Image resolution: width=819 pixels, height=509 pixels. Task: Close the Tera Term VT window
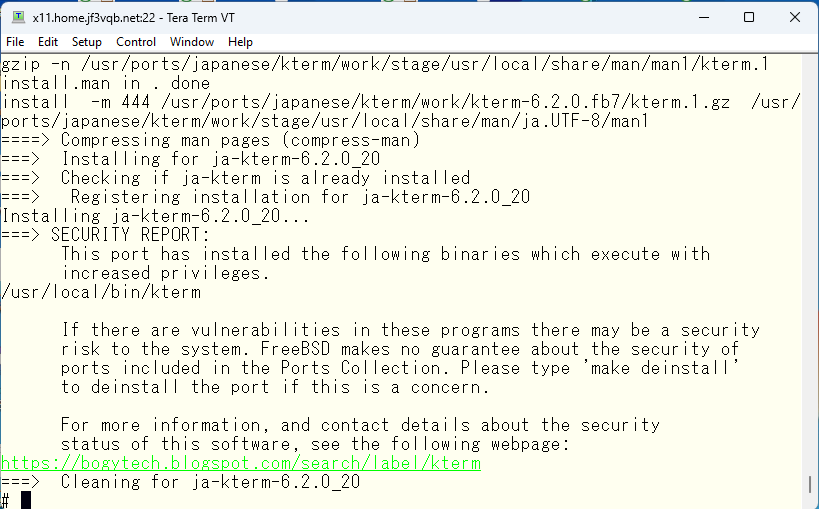click(795, 17)
